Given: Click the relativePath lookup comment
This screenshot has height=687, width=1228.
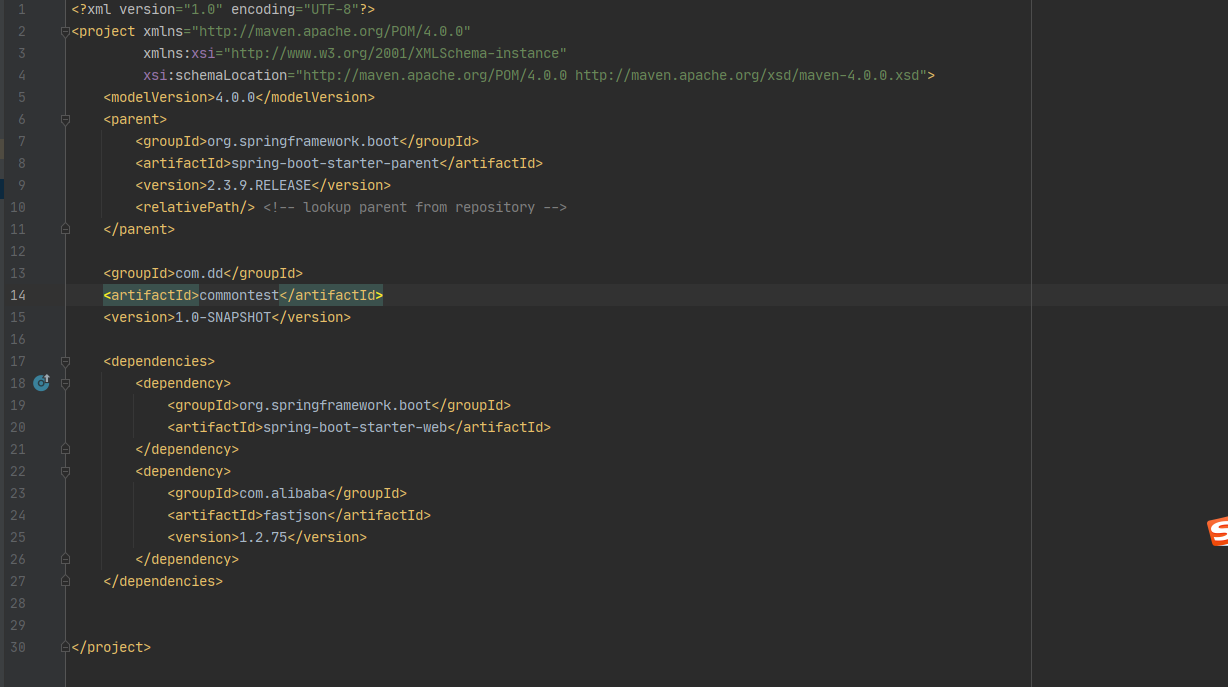Looking at the screenshot, I should (x=415, y=207).
